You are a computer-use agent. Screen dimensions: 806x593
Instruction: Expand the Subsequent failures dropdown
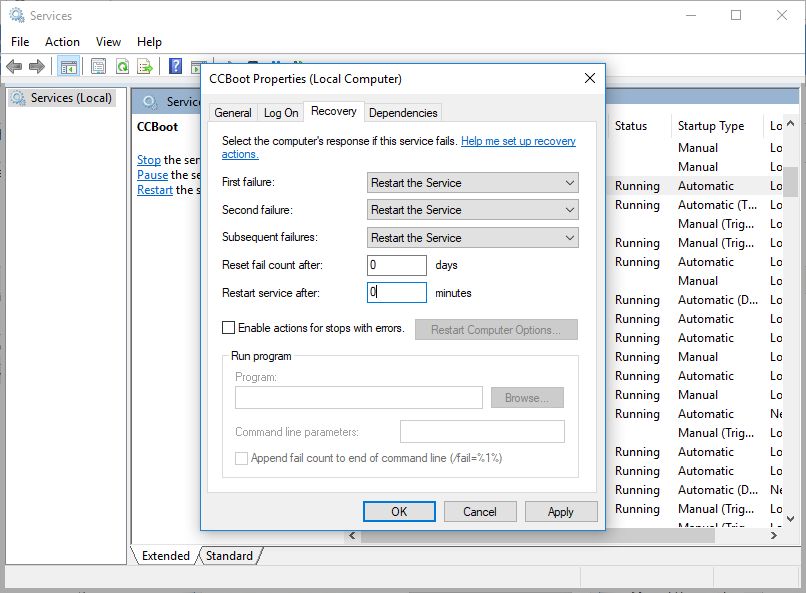coord(472,237)
